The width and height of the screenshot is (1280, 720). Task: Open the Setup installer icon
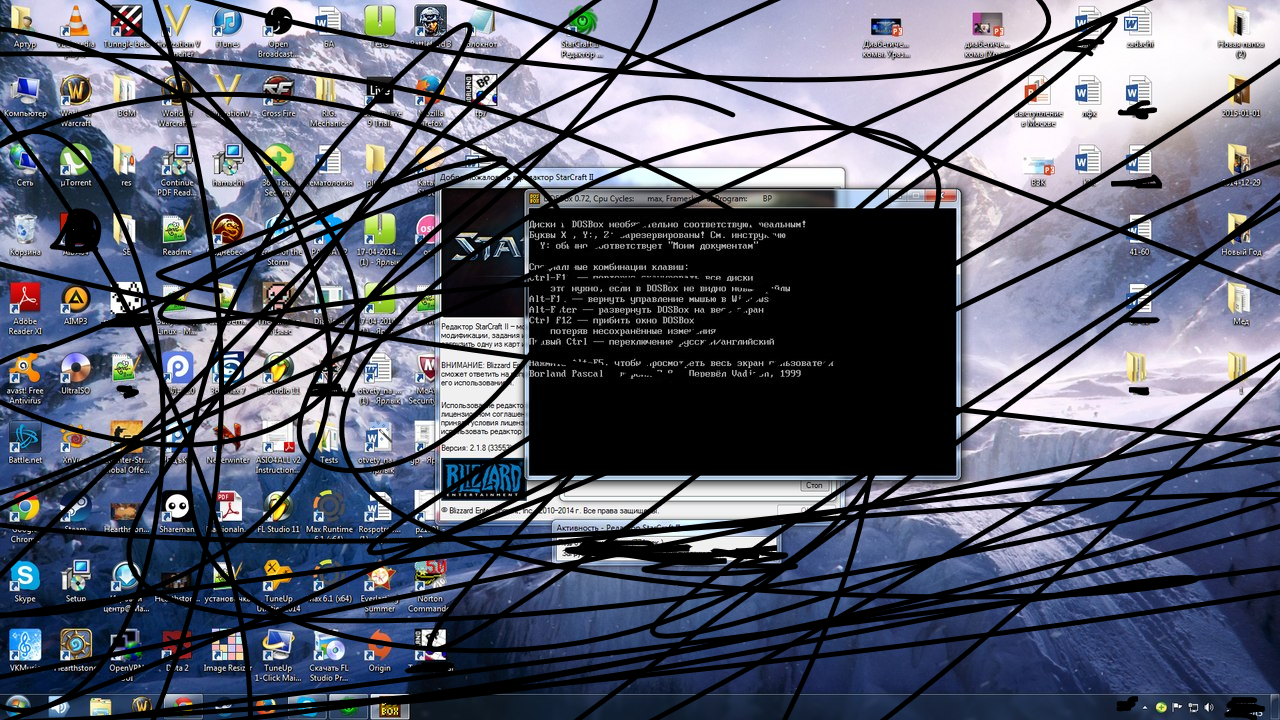coord(75,582)
